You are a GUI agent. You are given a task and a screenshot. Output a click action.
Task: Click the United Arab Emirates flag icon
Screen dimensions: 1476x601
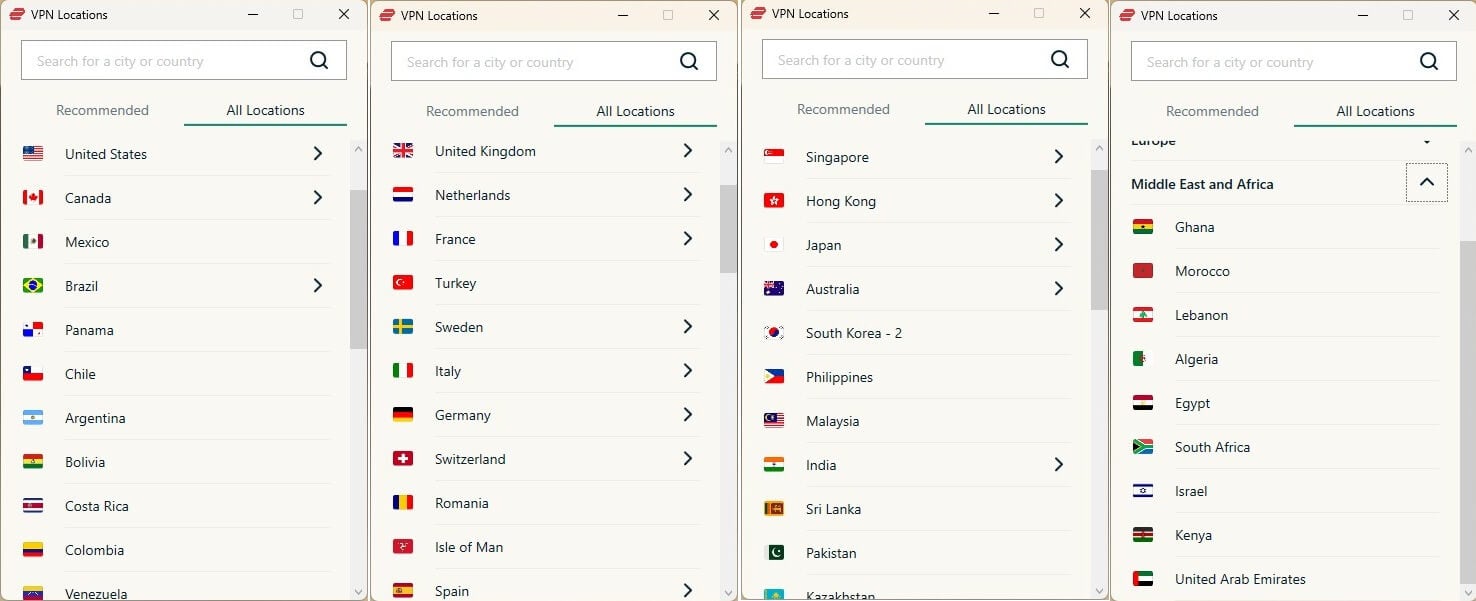(x=1142, y=579)
